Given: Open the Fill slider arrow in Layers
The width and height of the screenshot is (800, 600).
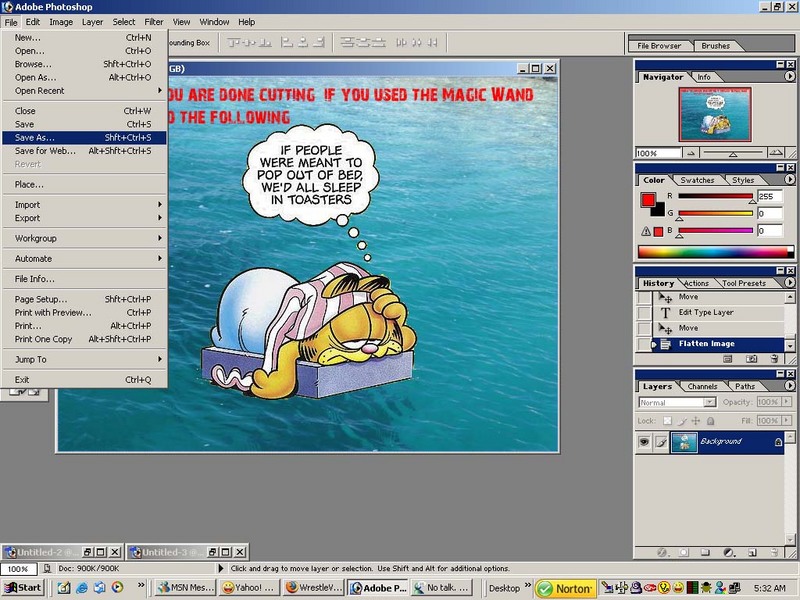Looking at the screenshot, I should pyautogui.click(x=786, y=421).
